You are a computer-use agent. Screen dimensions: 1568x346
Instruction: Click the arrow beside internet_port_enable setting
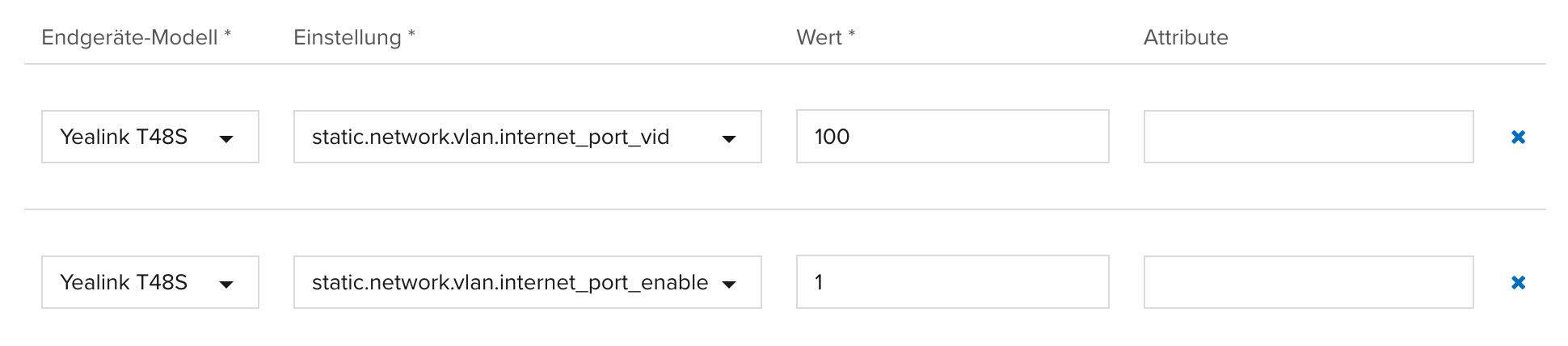click(x=729, y=285)
